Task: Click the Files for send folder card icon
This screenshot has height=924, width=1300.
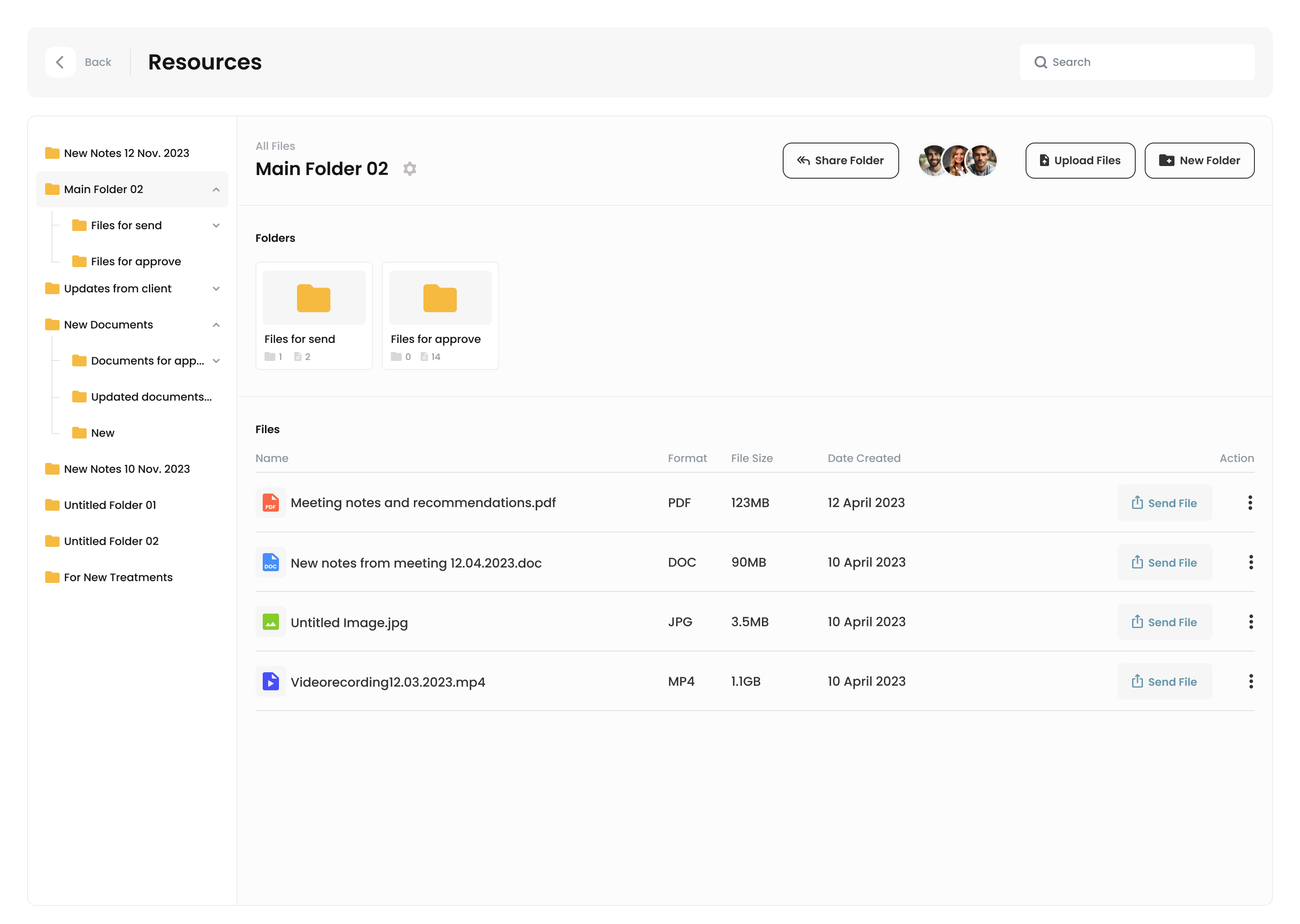Action: pos(314,298)
